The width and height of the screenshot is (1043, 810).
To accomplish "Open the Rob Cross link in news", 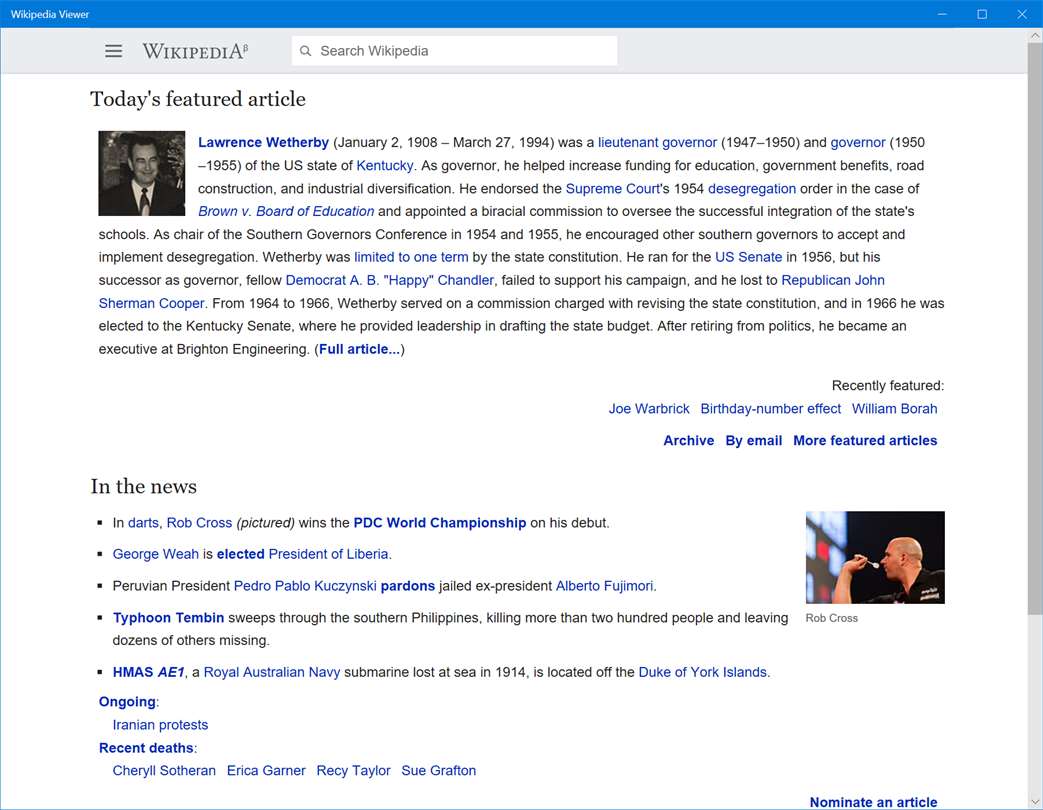I will [x=199, y=523].
